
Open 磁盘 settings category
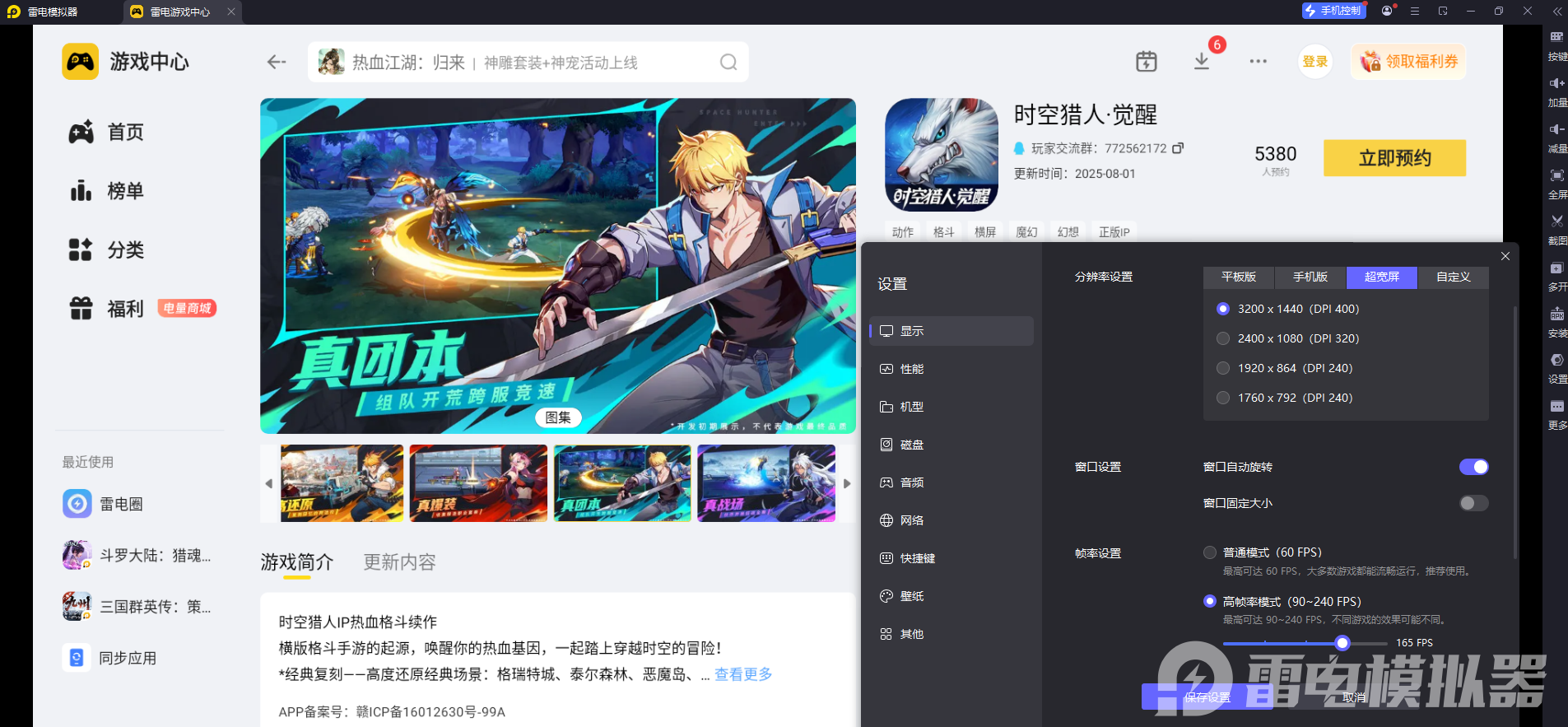coord(952,445)
